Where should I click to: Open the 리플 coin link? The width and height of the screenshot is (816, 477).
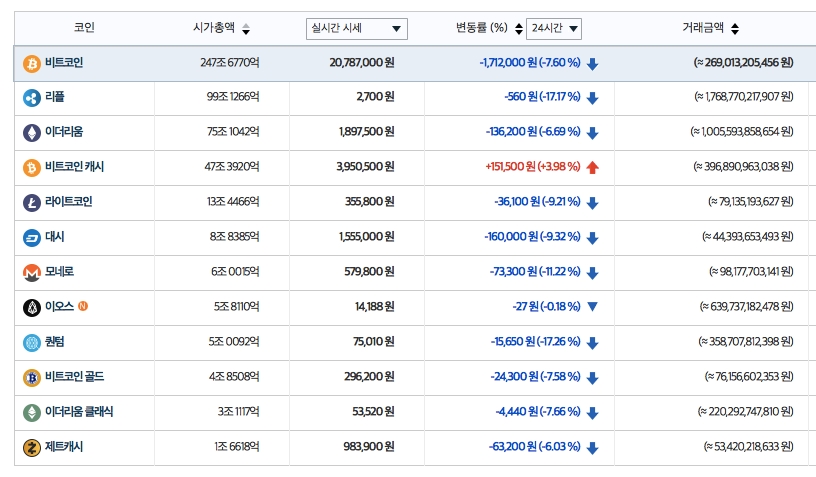tap(55, 97)
